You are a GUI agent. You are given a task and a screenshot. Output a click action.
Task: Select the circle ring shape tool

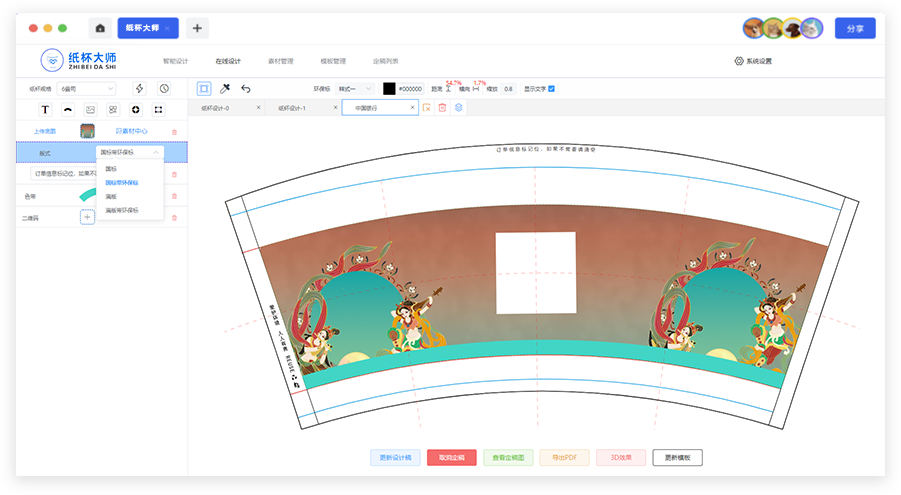(x=136, y=109)
